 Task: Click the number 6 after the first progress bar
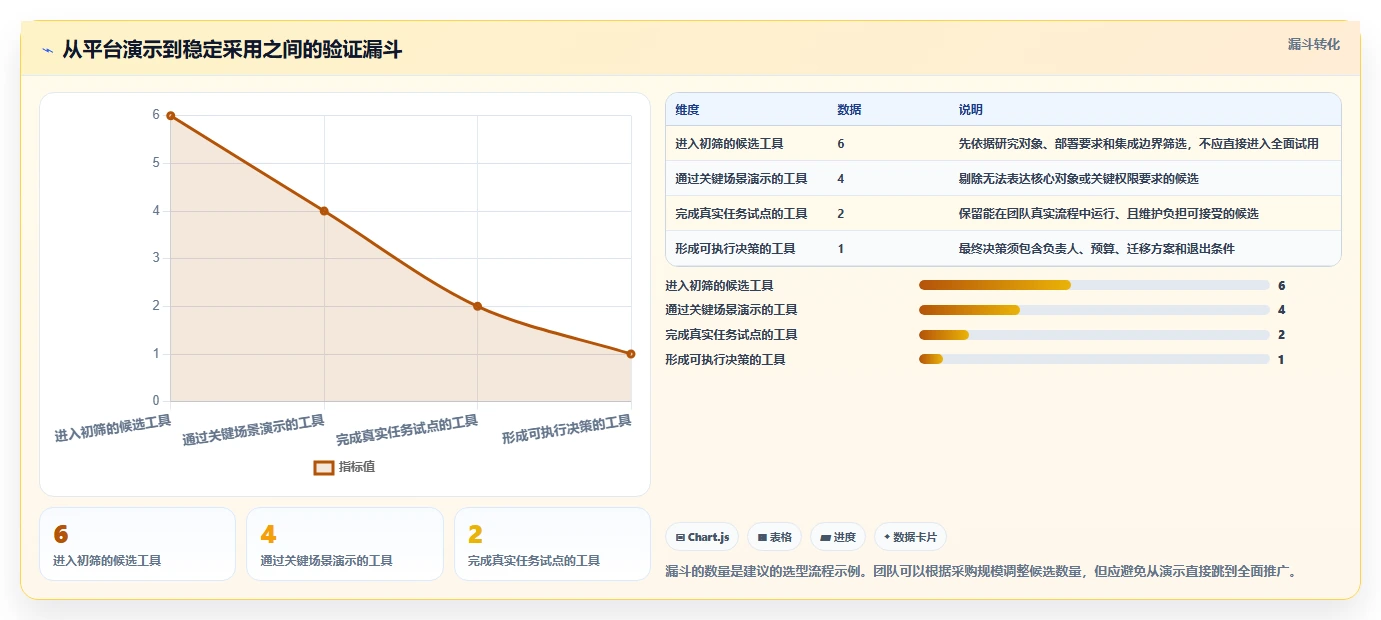pos(1282,286)
